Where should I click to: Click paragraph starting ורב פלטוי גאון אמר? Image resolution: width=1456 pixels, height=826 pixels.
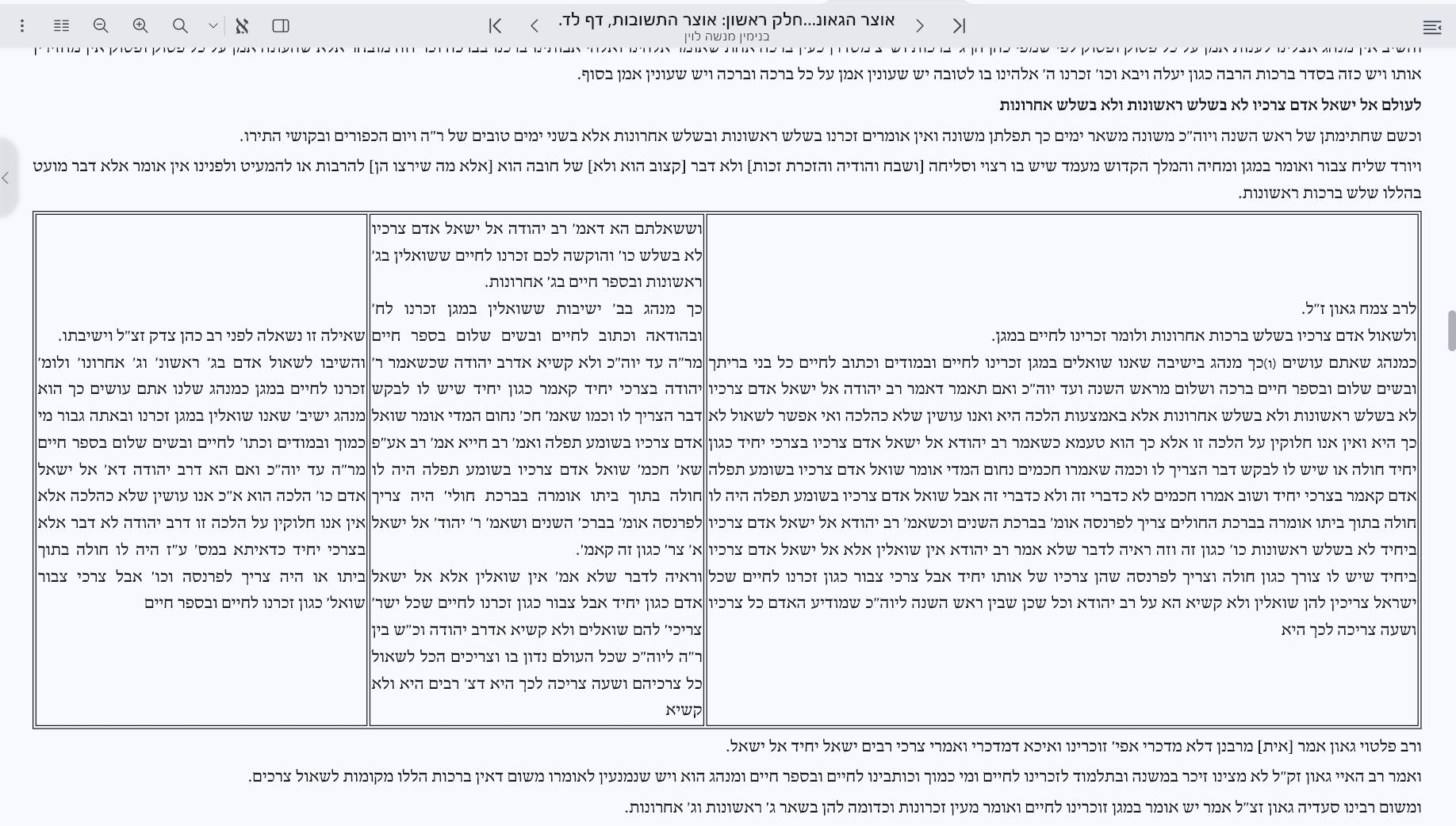[1074, 746]
